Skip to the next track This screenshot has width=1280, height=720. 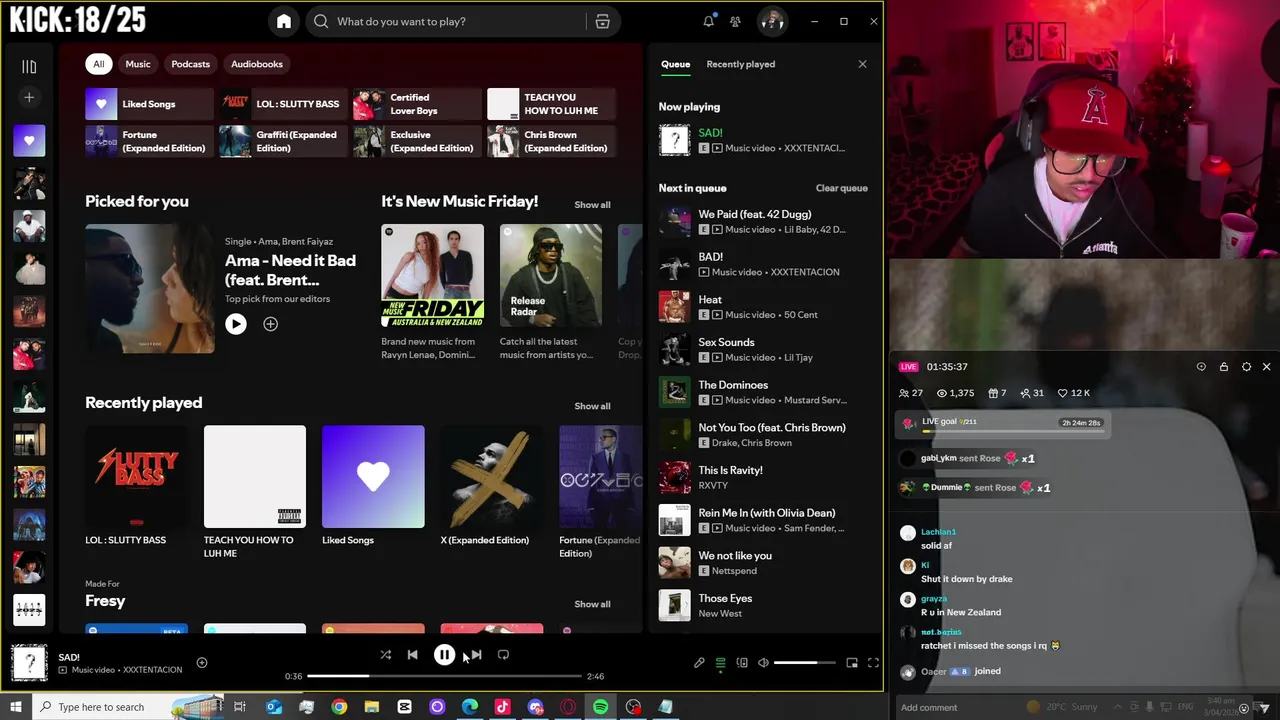click(476, 655)
